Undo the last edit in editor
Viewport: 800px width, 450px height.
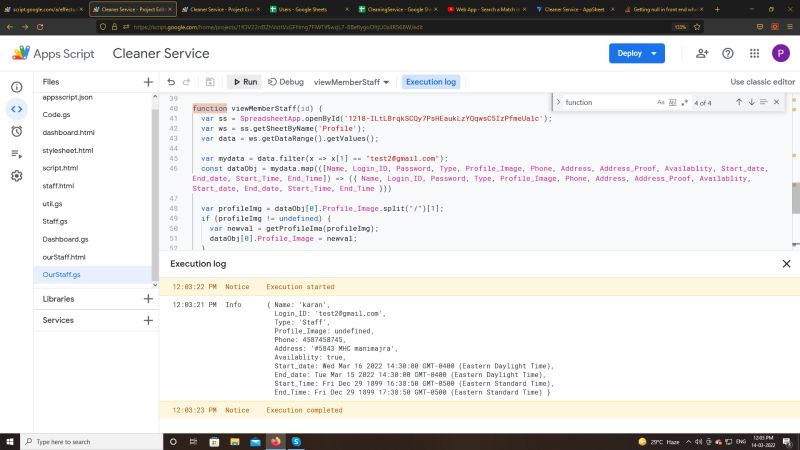[x=171, y=82]
